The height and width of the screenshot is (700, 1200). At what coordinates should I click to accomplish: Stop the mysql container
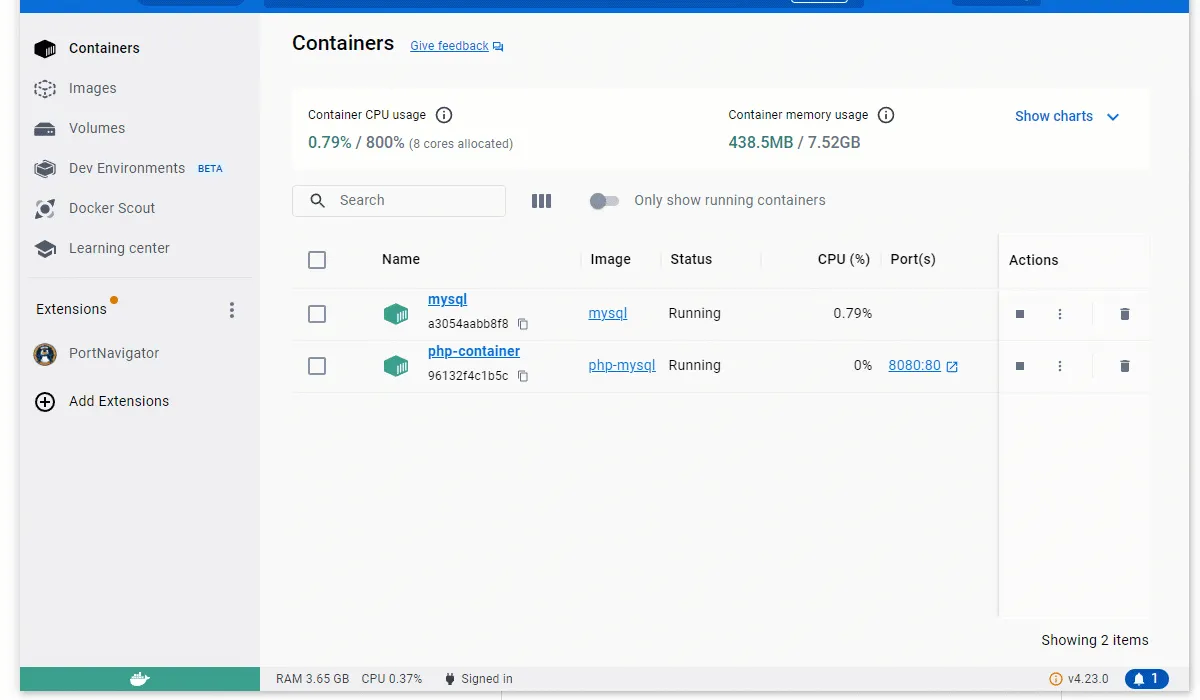(1019, 314)
